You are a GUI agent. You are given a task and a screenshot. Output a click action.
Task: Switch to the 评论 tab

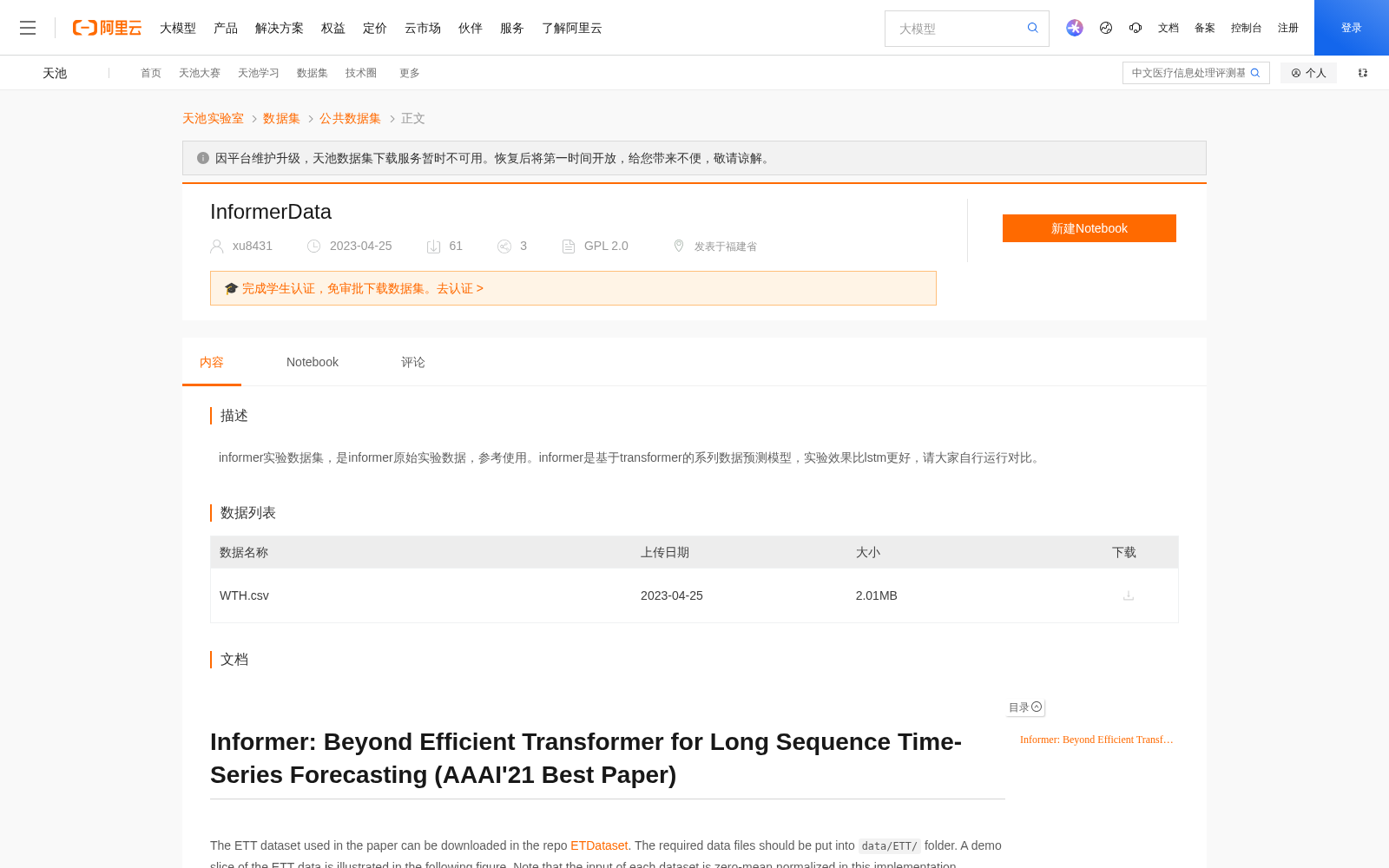coord(413,362)
